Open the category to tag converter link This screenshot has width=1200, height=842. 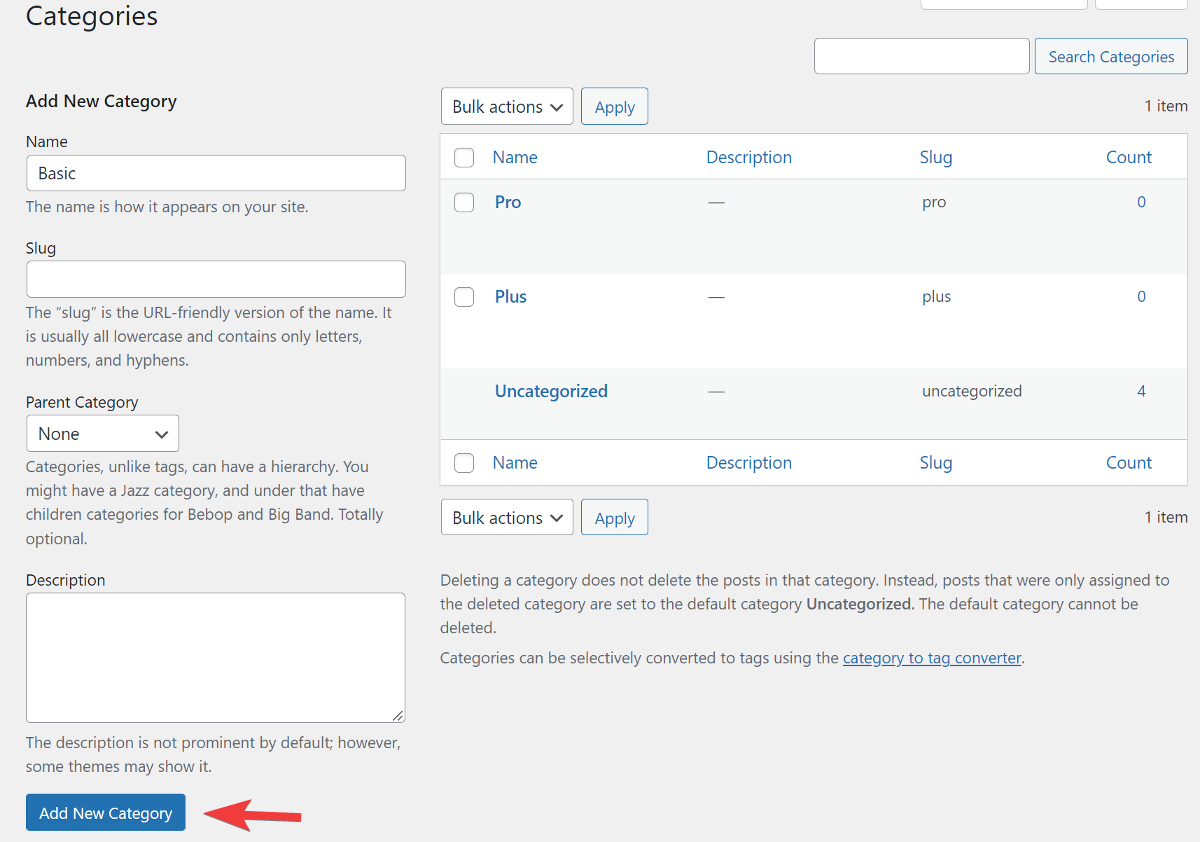[932, 658]
